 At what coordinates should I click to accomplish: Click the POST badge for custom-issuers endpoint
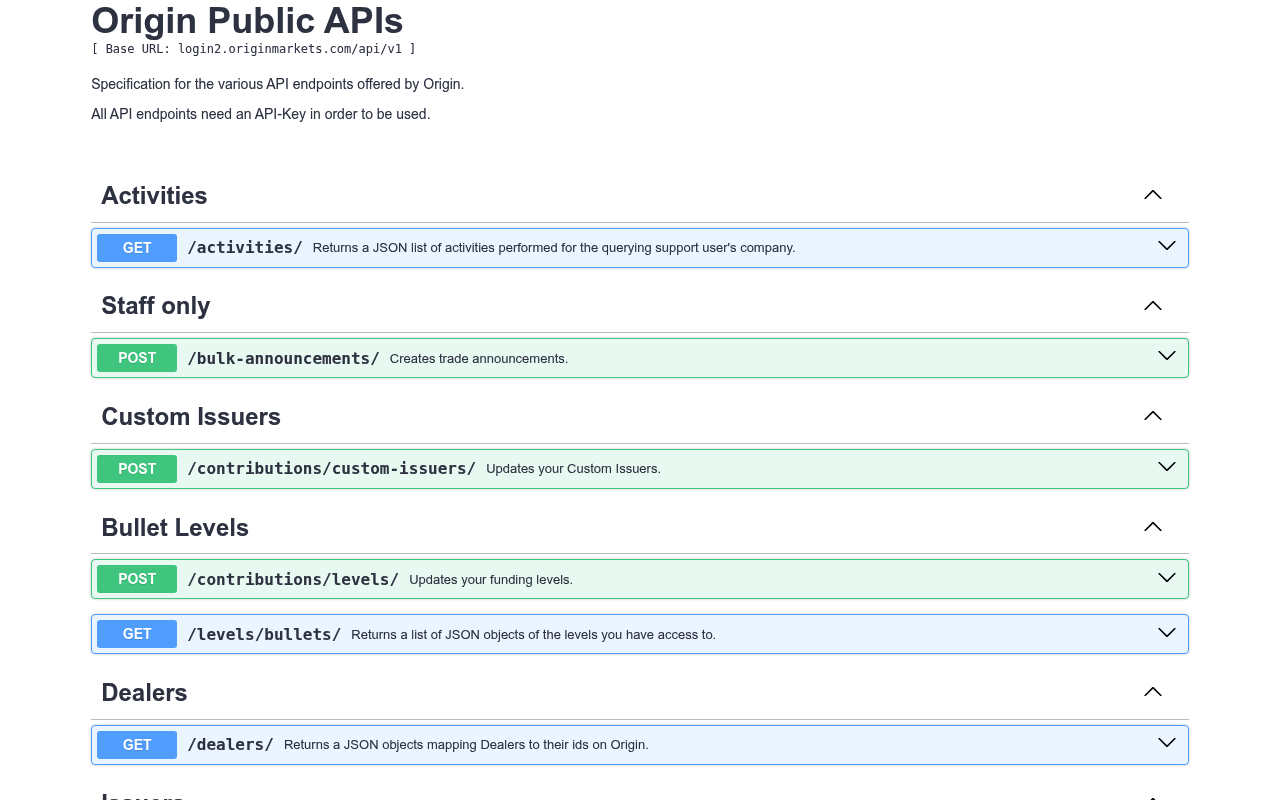tap(137, 469)
